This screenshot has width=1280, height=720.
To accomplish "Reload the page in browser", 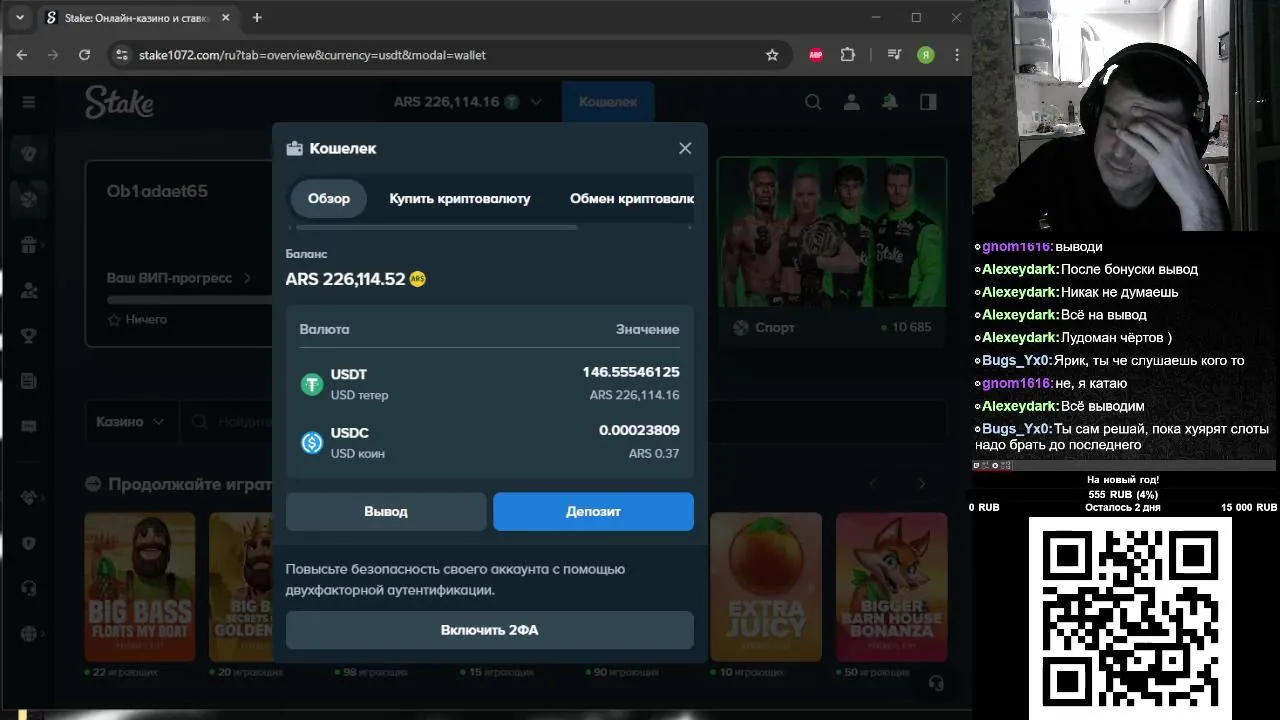I will point(84,55).
